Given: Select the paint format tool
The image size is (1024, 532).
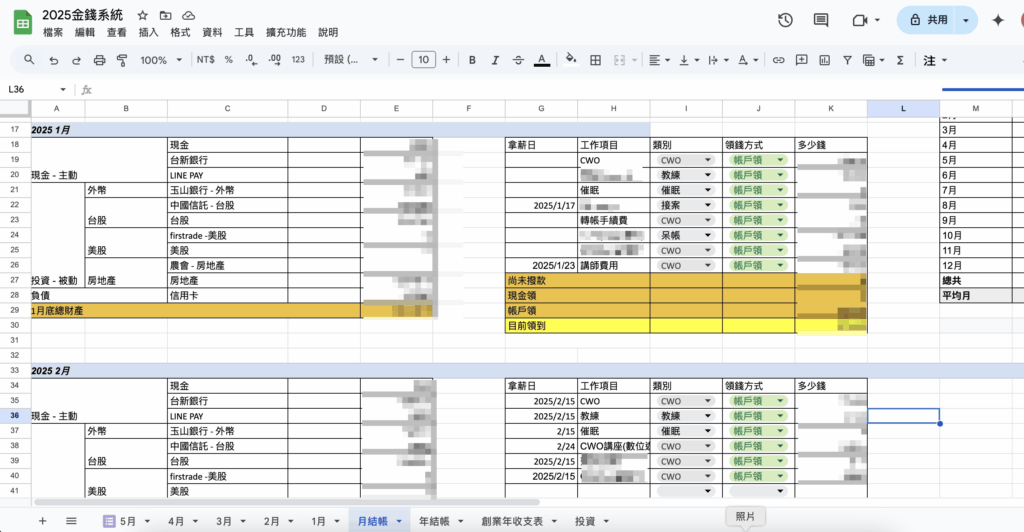Looking at the screenshot, I should point(122,60).
